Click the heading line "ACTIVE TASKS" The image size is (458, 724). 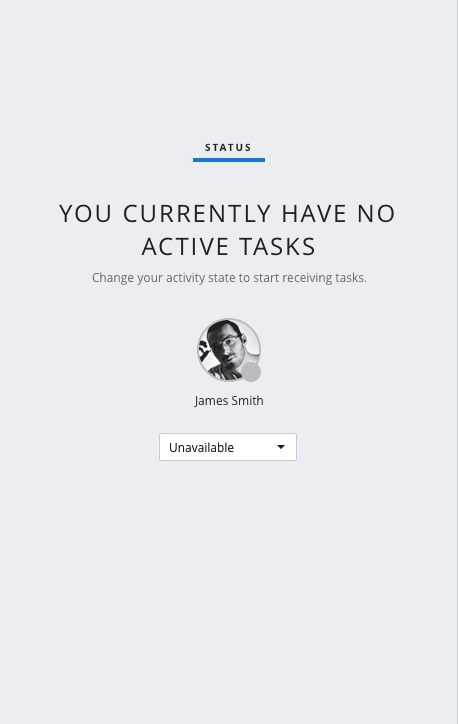coord(229,246)
